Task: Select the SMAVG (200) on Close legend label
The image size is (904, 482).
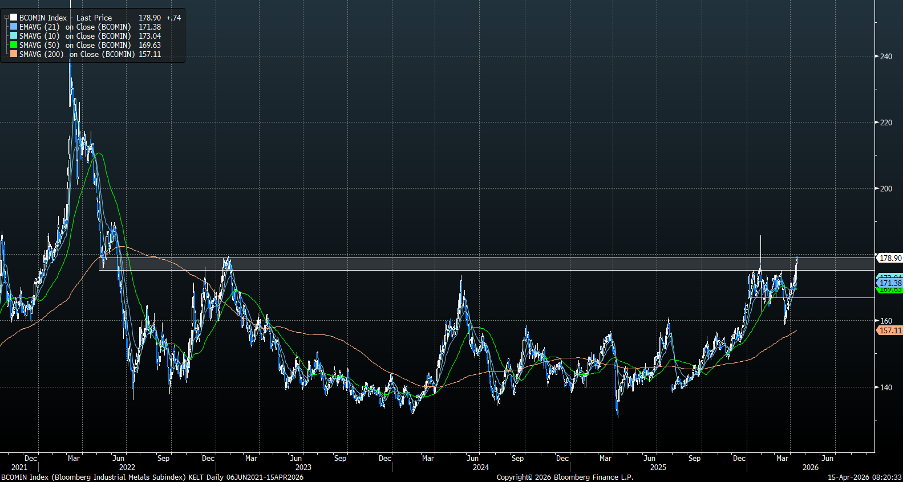Action: (77, 54)
